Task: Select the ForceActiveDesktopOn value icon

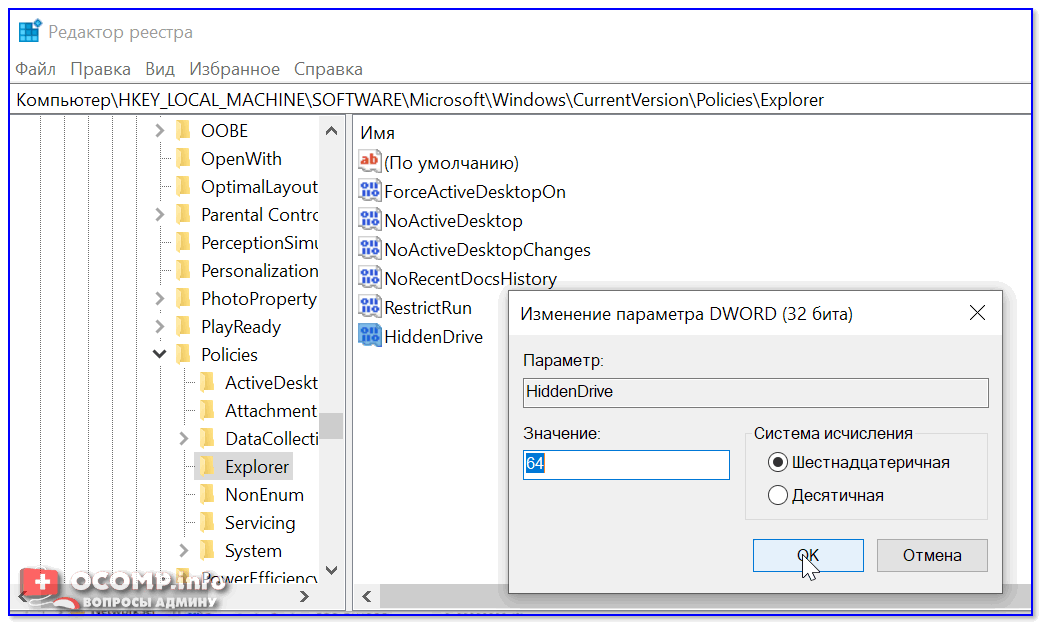Action: (x=370, y=191)
